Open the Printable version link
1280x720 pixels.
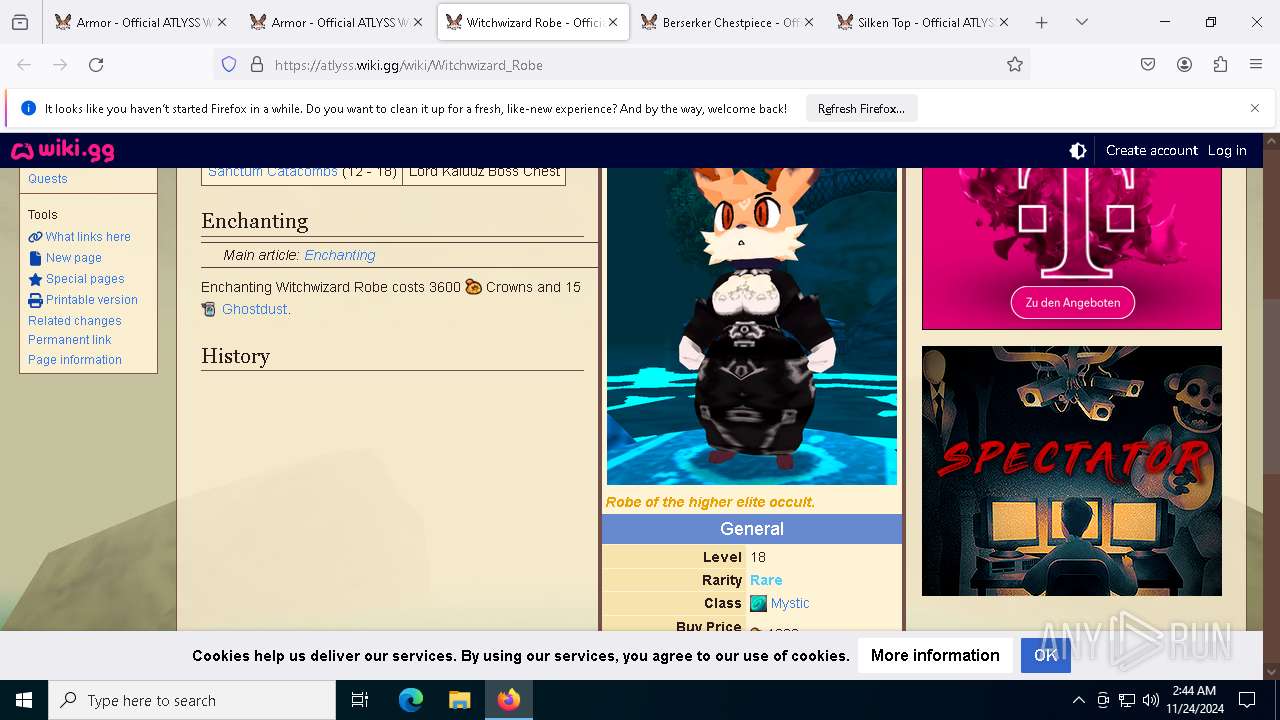tap(91, 300)
